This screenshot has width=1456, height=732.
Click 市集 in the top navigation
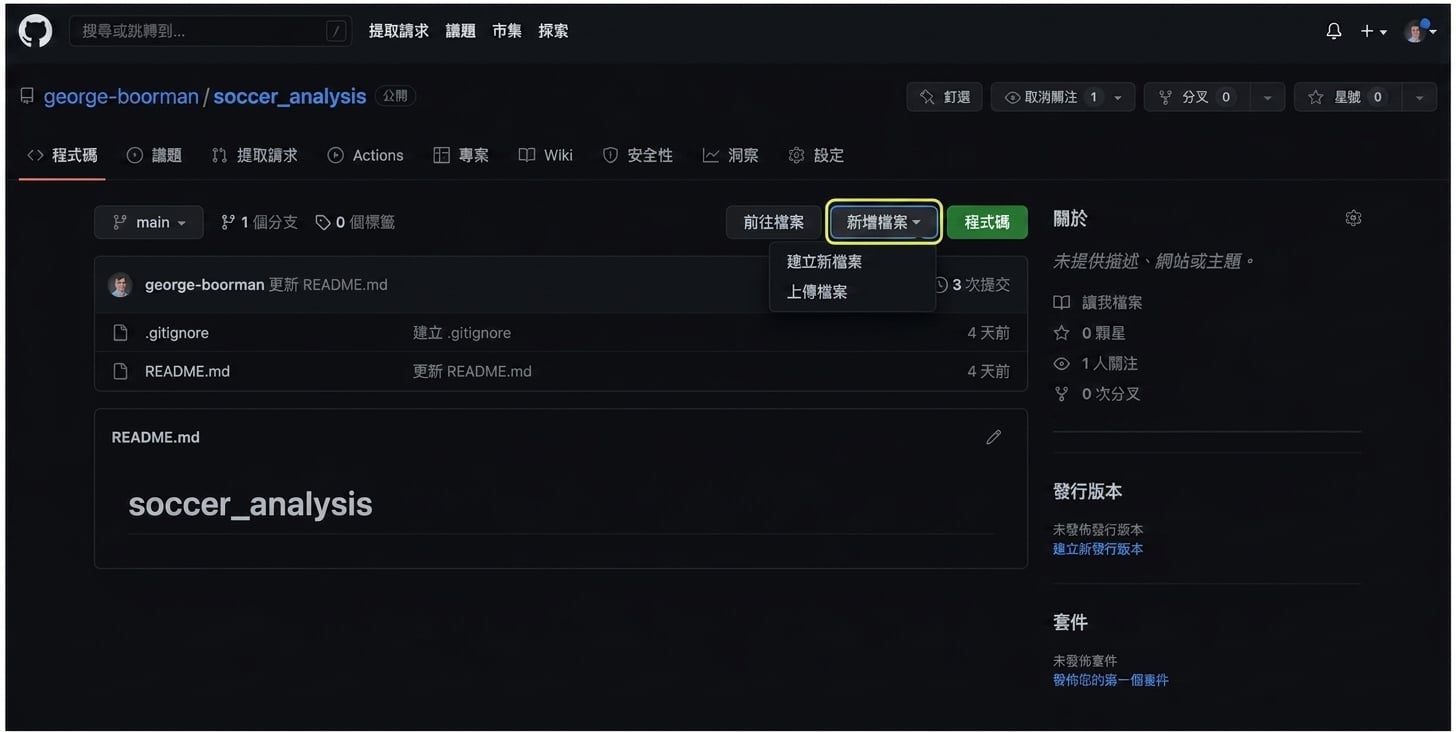coord(507,31)
